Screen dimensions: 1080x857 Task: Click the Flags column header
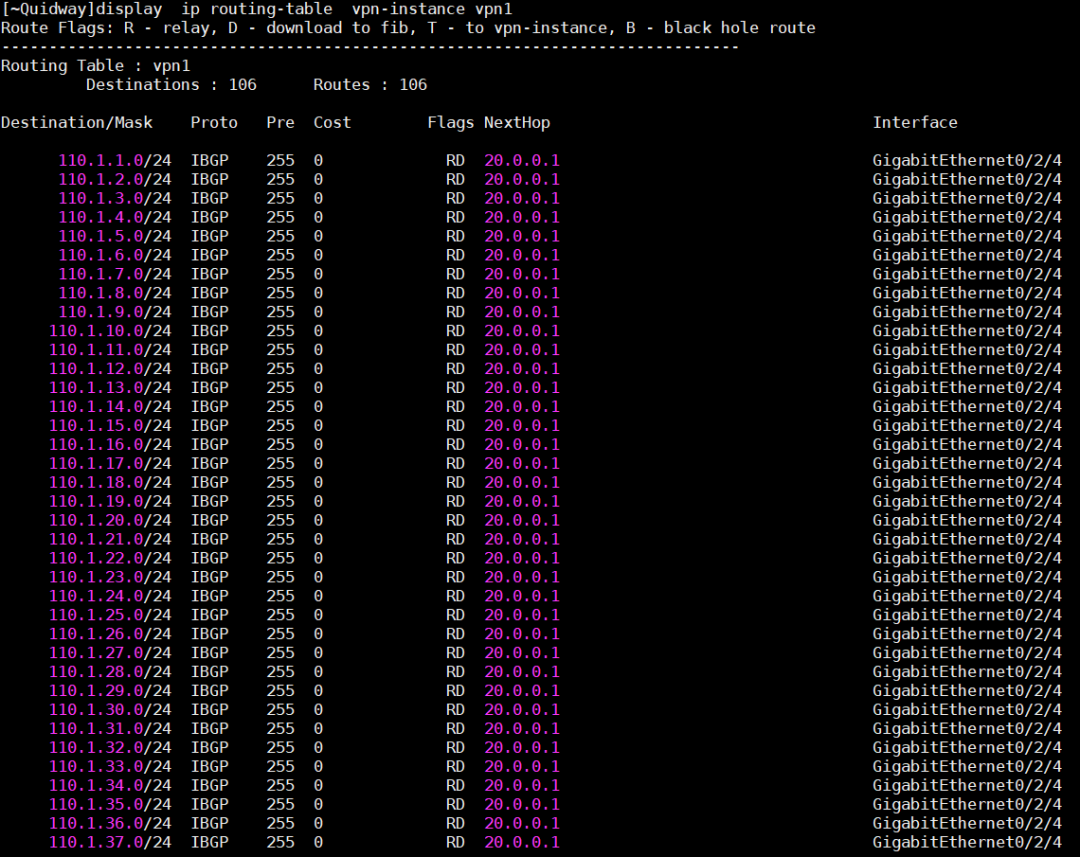(450, 123)
